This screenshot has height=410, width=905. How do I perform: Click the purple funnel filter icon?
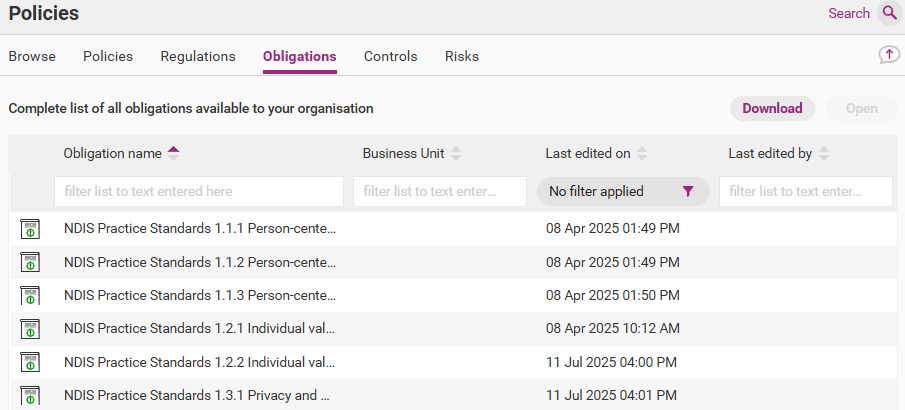[x=687, y=192]
